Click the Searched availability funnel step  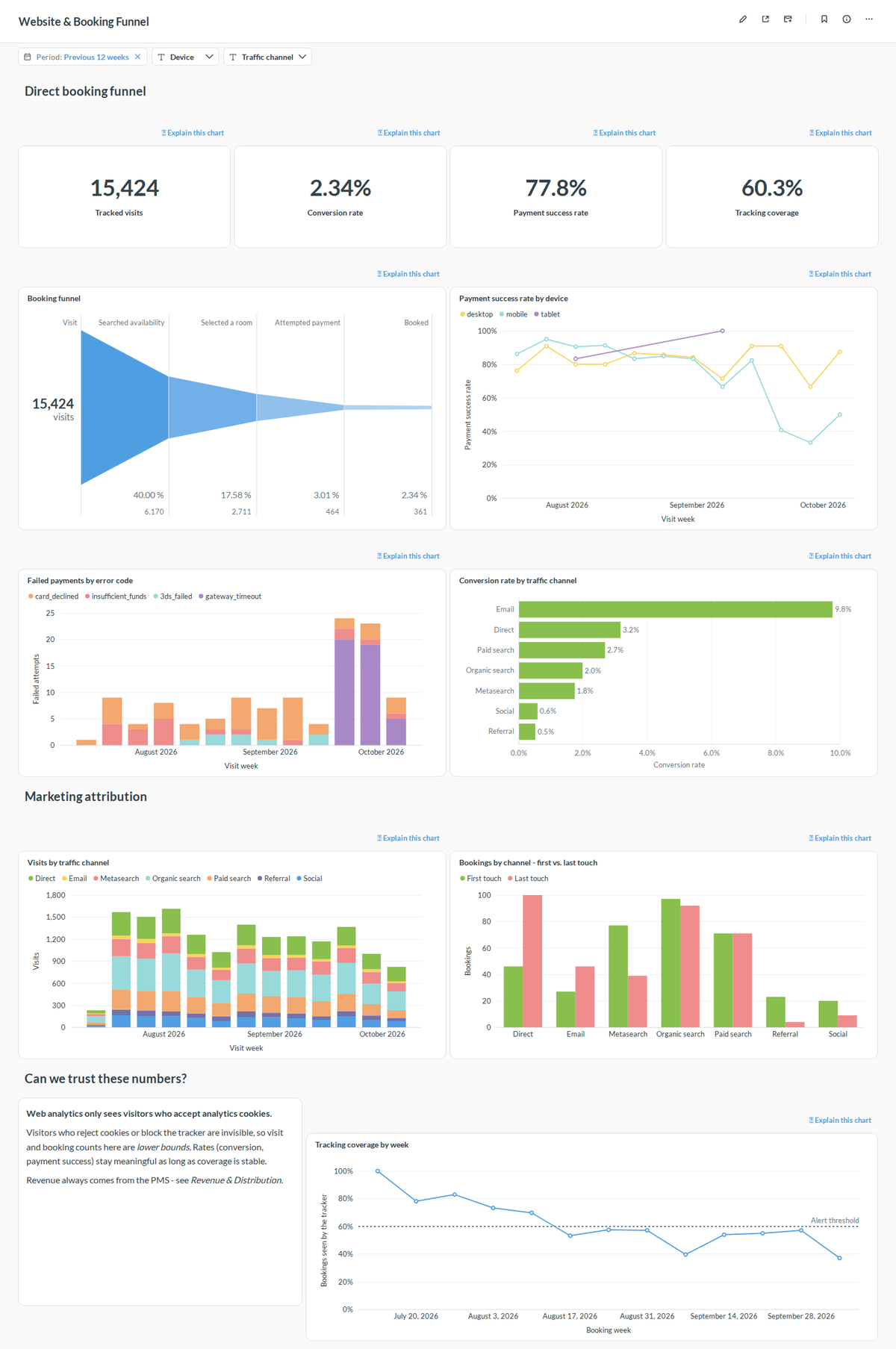131,323
